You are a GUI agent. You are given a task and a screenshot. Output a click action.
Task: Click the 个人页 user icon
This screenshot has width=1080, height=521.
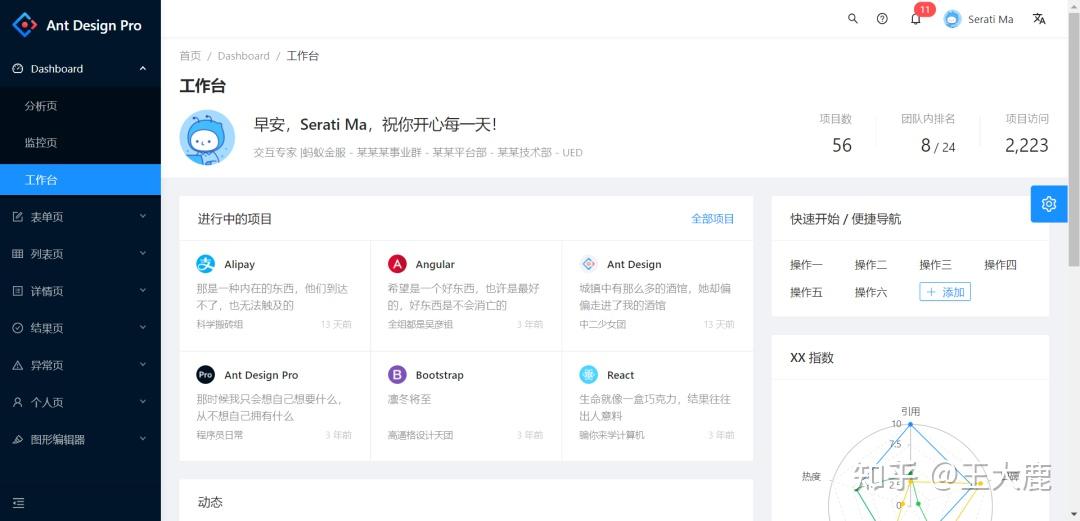point(18,402)
